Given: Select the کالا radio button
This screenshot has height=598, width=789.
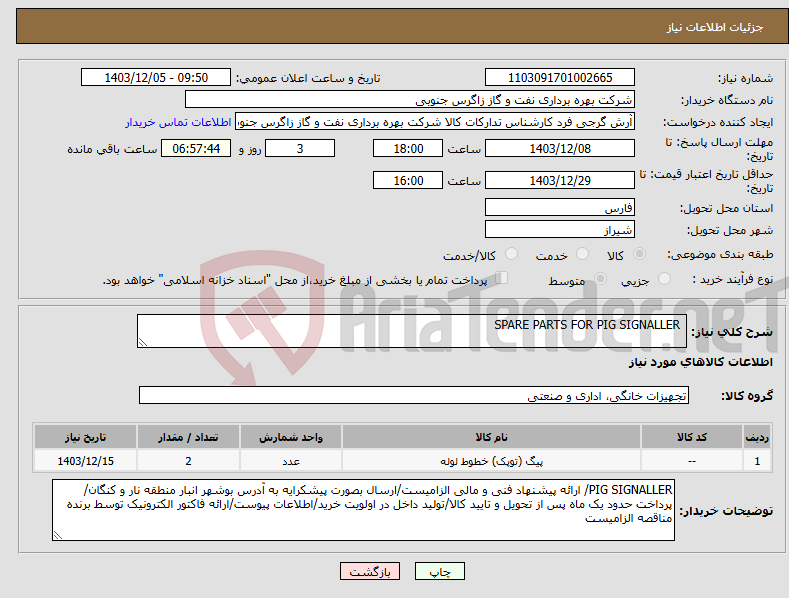Looking at the screenshot, I should (x=639, y=254).
